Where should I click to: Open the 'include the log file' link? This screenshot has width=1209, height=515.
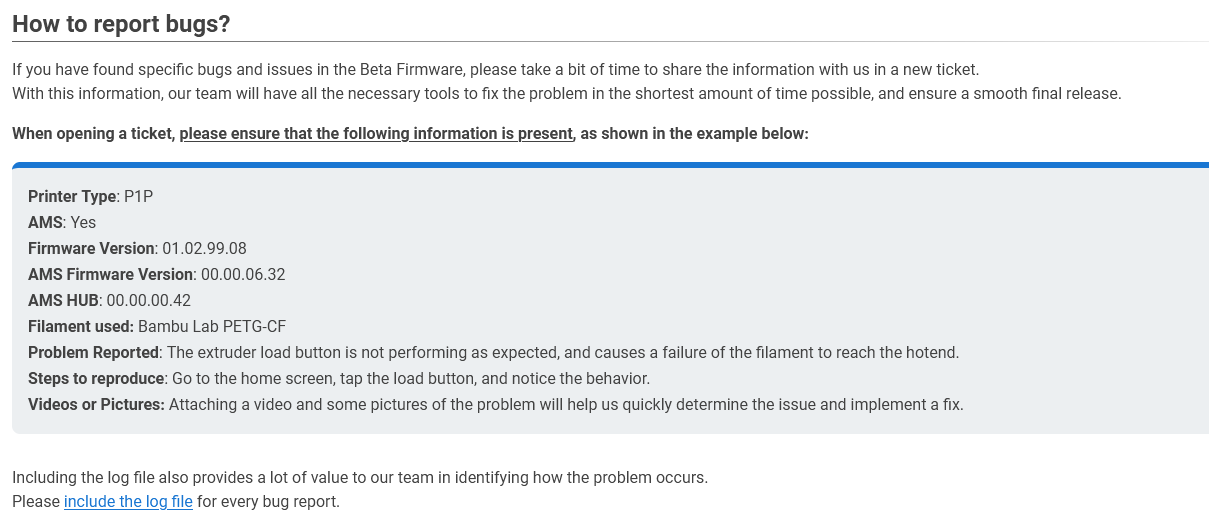[x=128, y=501]
